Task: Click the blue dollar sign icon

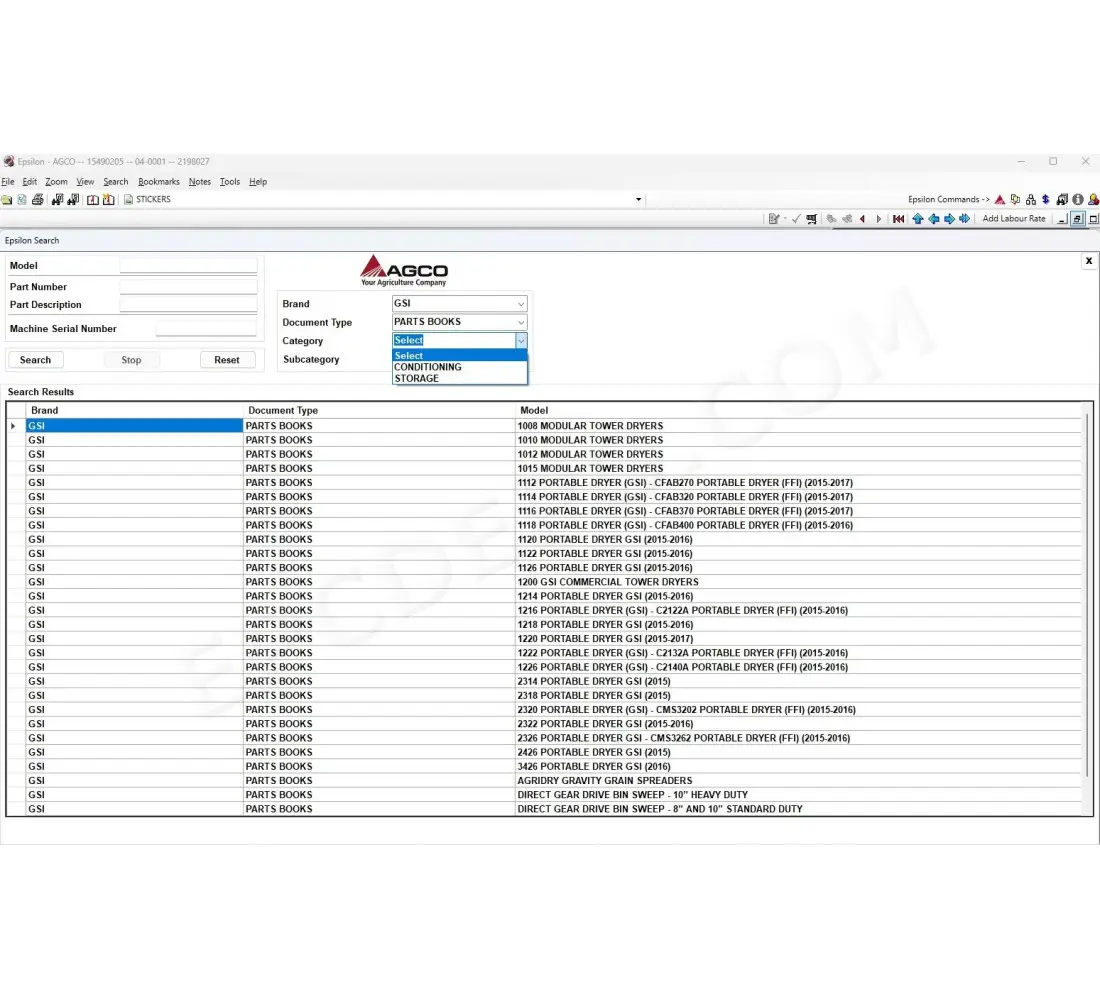Action: [1045, 200]
